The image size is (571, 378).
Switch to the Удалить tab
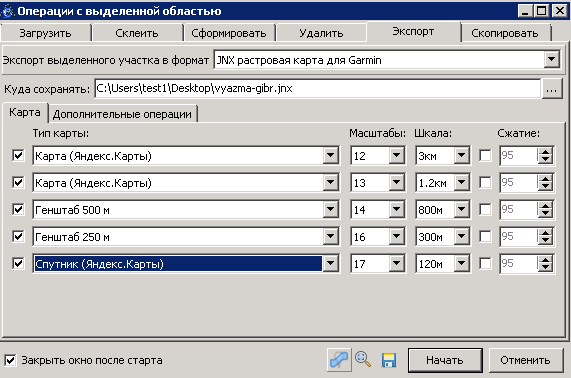click(321, 33)
